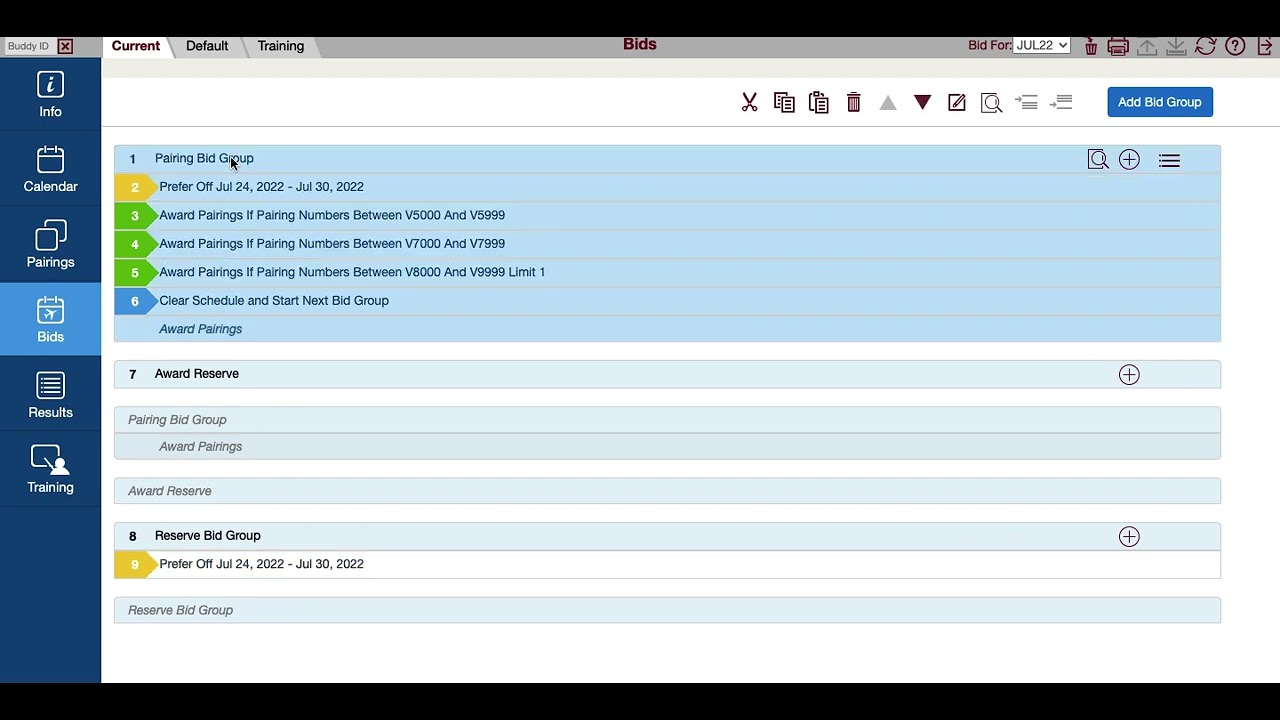Click the green number 3 marker

[135, 215]
